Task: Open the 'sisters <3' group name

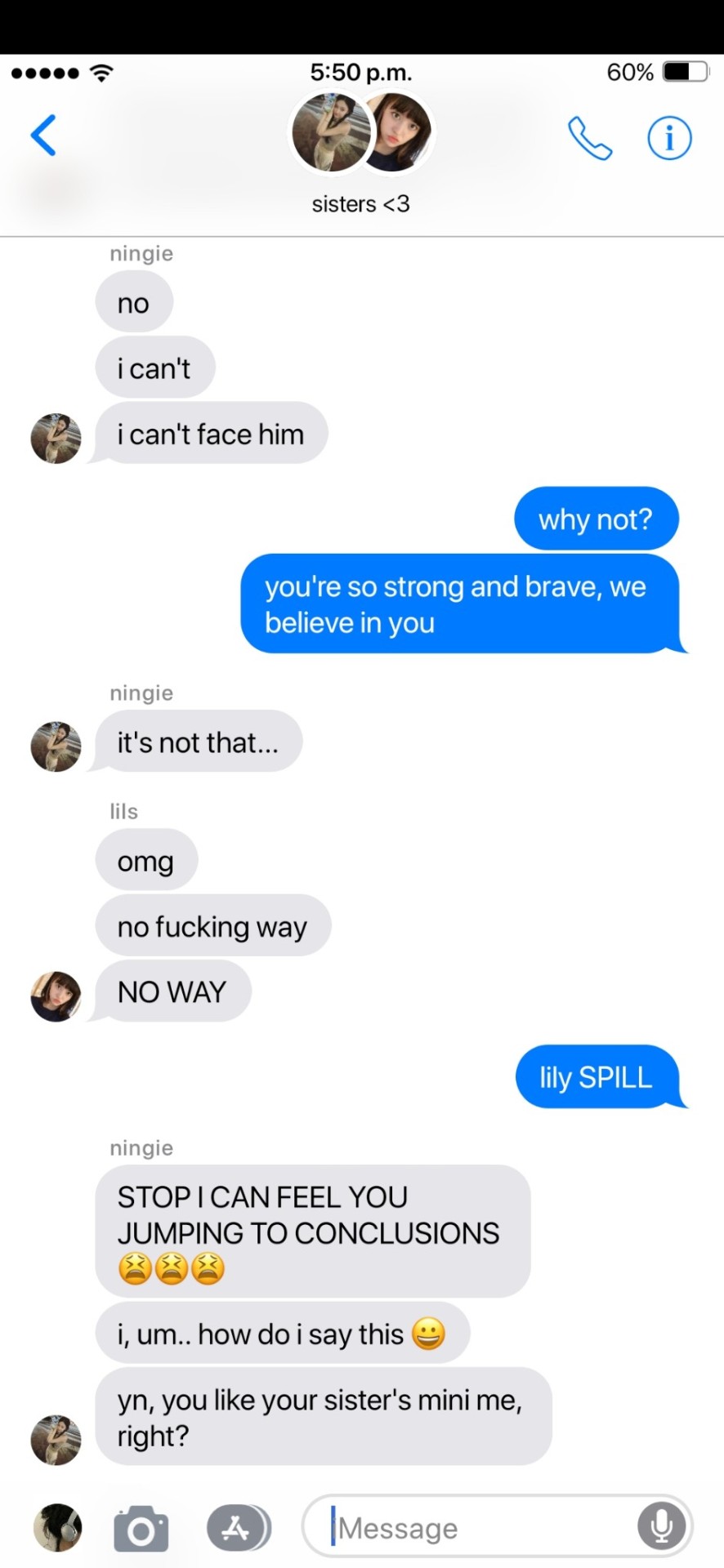Action: click(360, 204)
